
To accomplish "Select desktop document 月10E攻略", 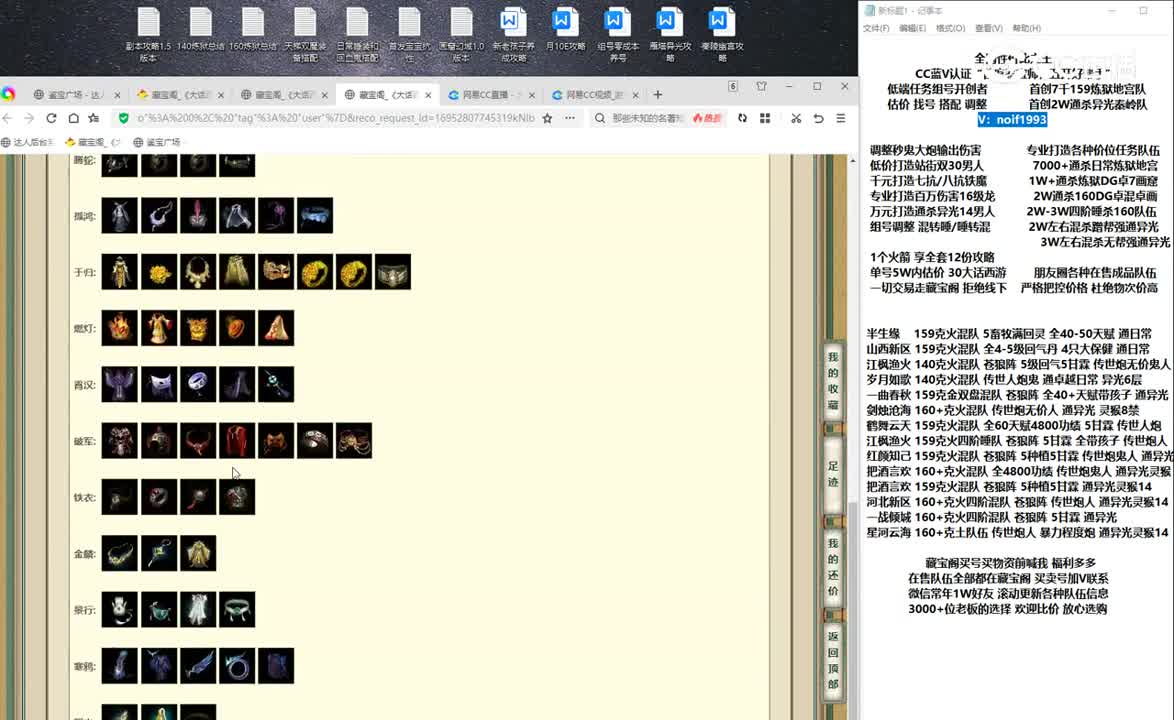I will (x=565, y=30).
